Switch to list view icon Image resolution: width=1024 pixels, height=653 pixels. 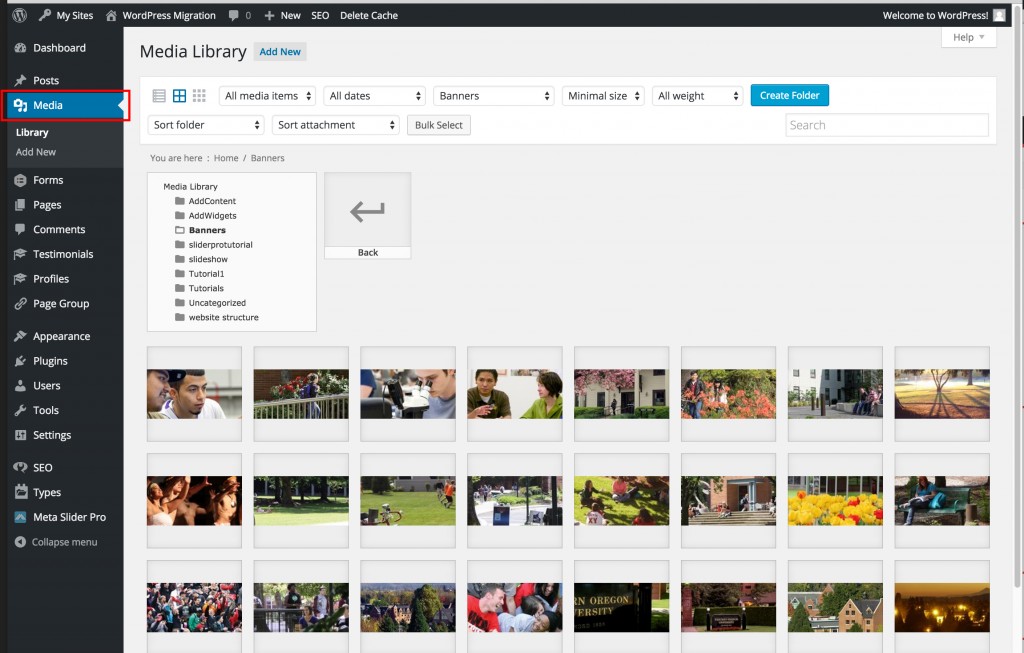(159, 96)
